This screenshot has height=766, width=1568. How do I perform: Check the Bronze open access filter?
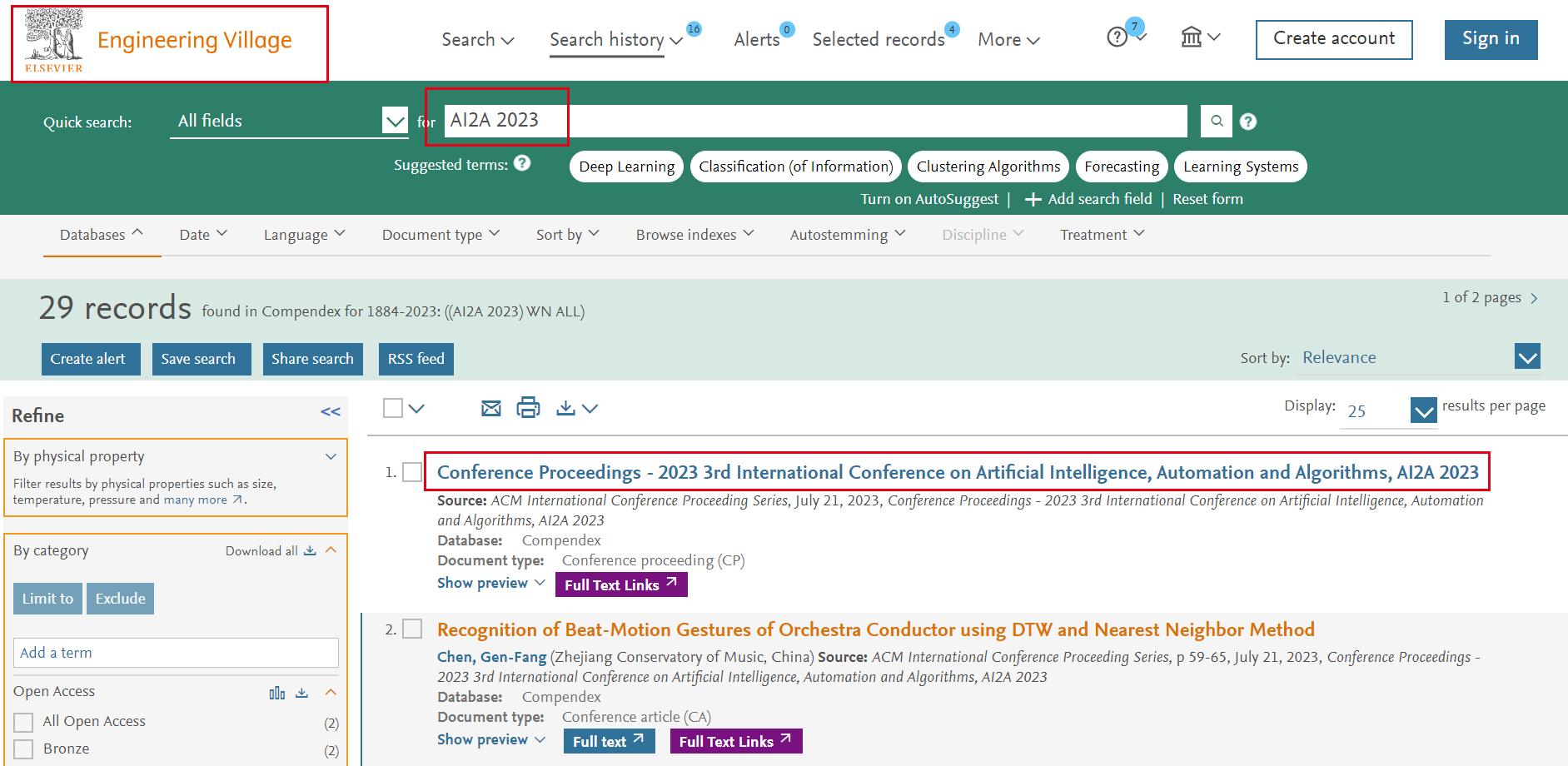tap(23, 749)
